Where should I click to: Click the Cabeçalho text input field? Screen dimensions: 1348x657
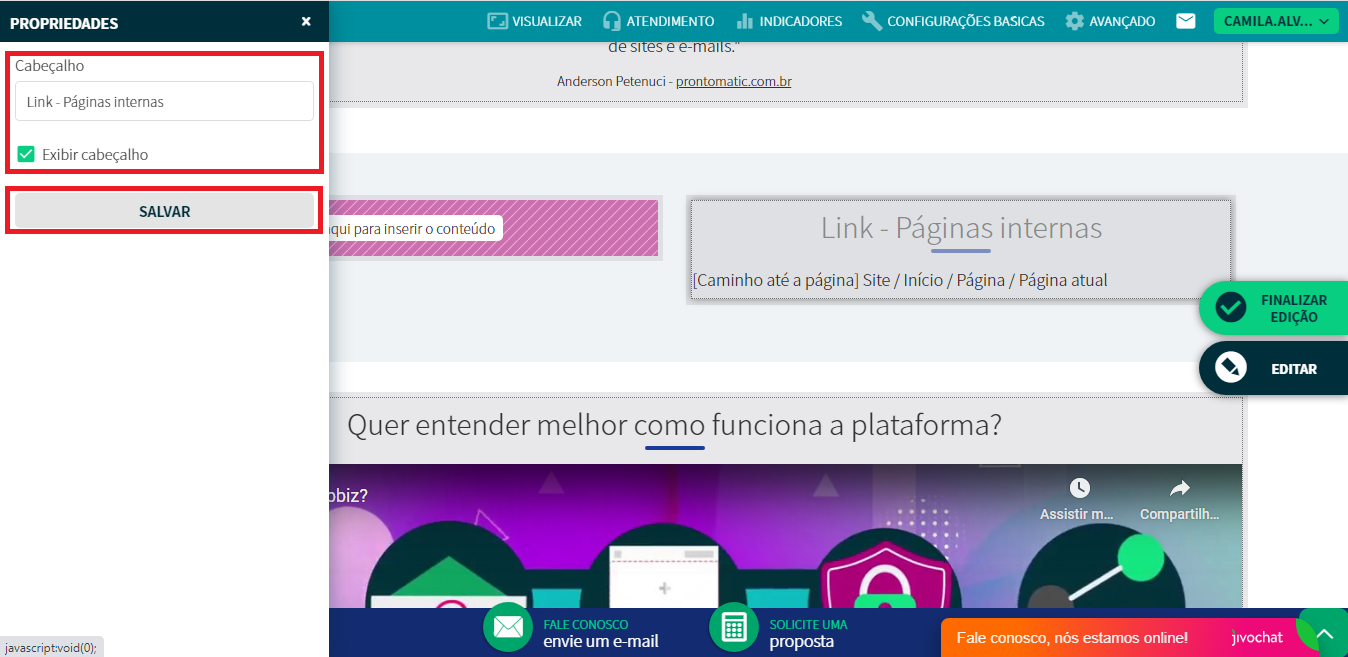(164, 102)
